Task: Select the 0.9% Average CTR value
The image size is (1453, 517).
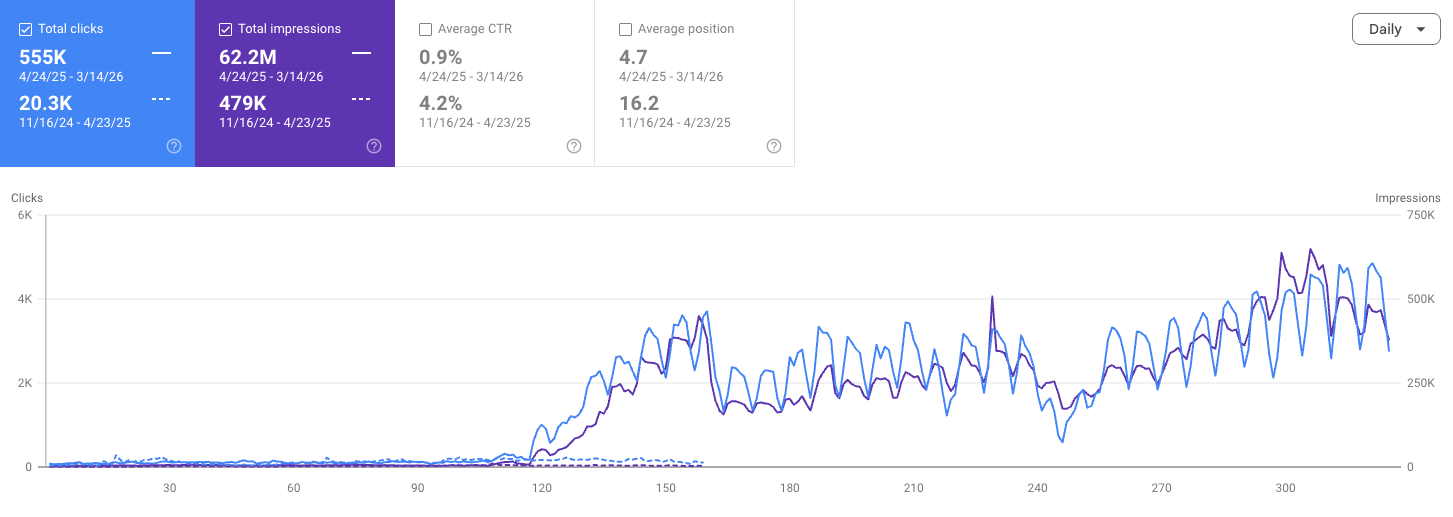Action: point(441,57)
